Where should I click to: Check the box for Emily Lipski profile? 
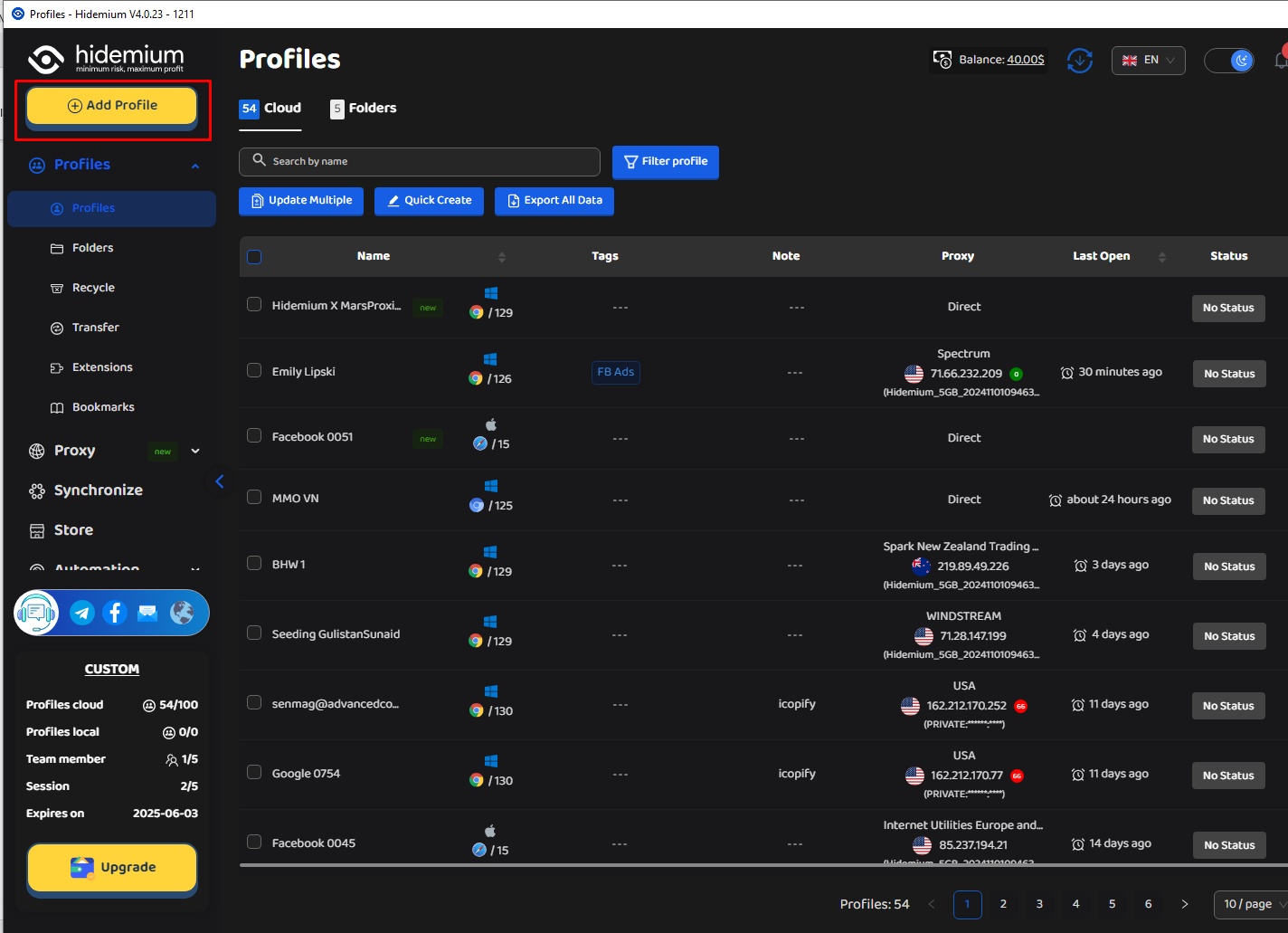click(x=254, y=370)
